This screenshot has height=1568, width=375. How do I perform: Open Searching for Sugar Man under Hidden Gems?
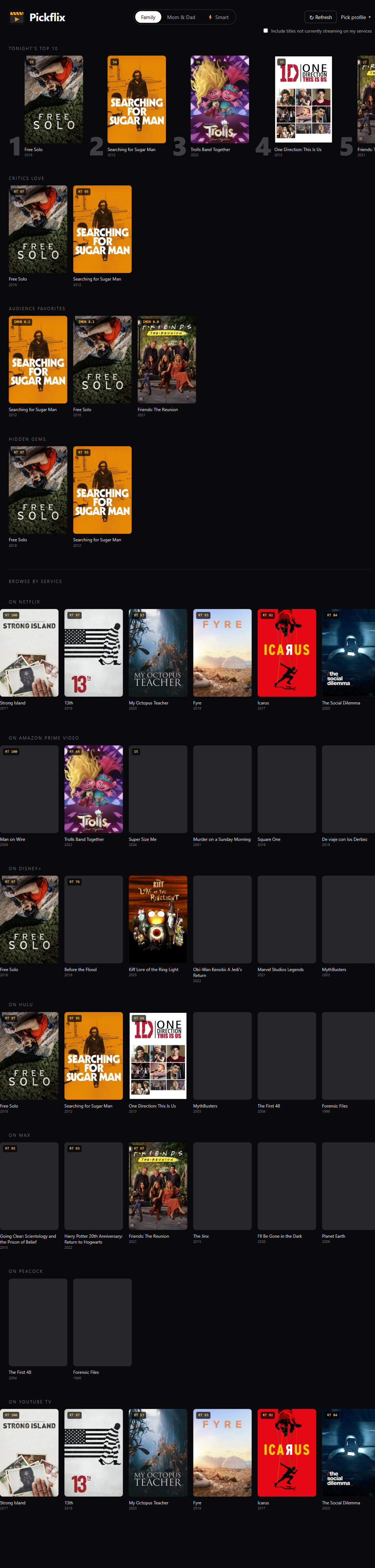103,490
